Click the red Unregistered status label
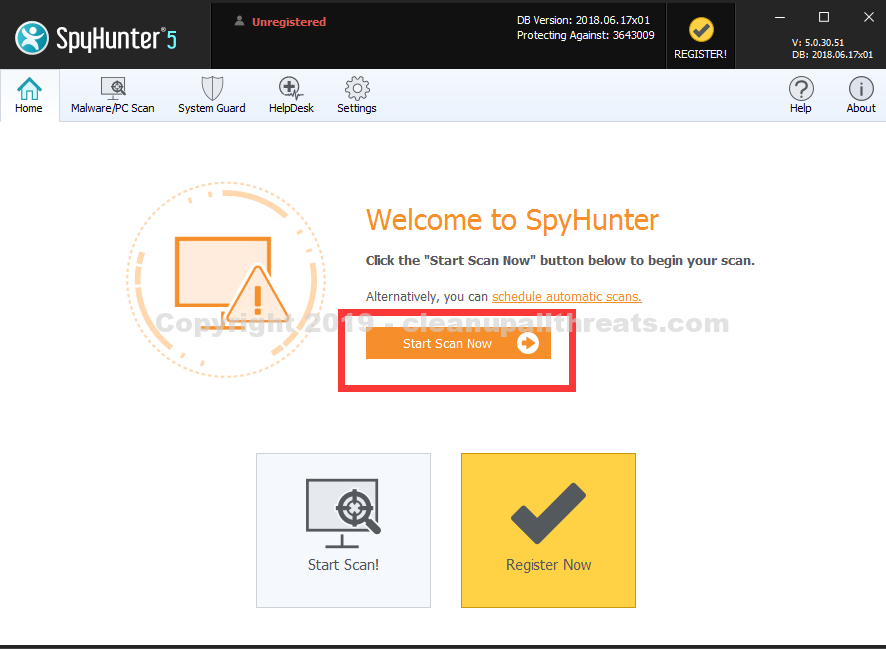 (288, 21)
